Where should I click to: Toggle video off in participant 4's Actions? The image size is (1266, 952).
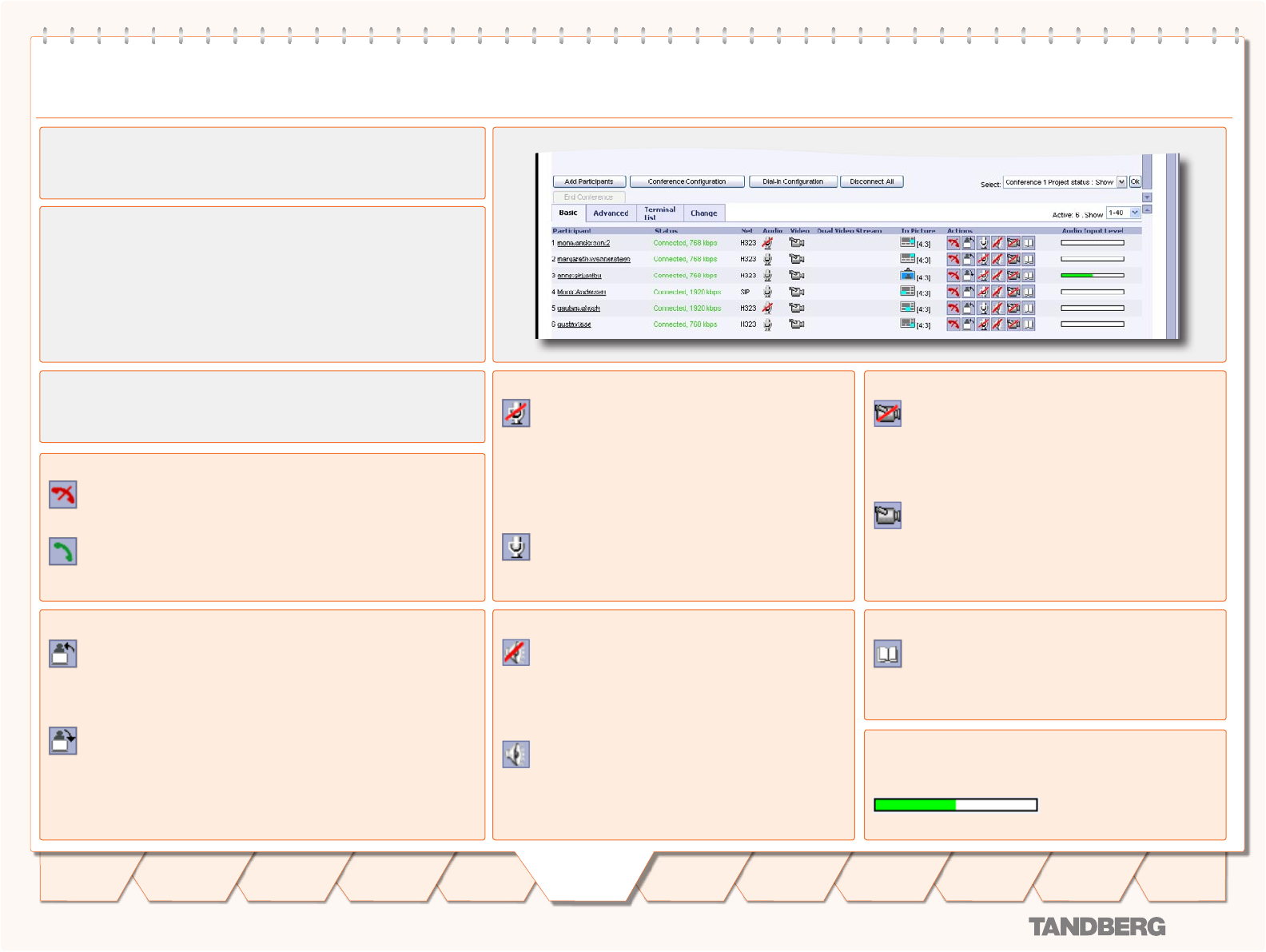pos(1013,292)
